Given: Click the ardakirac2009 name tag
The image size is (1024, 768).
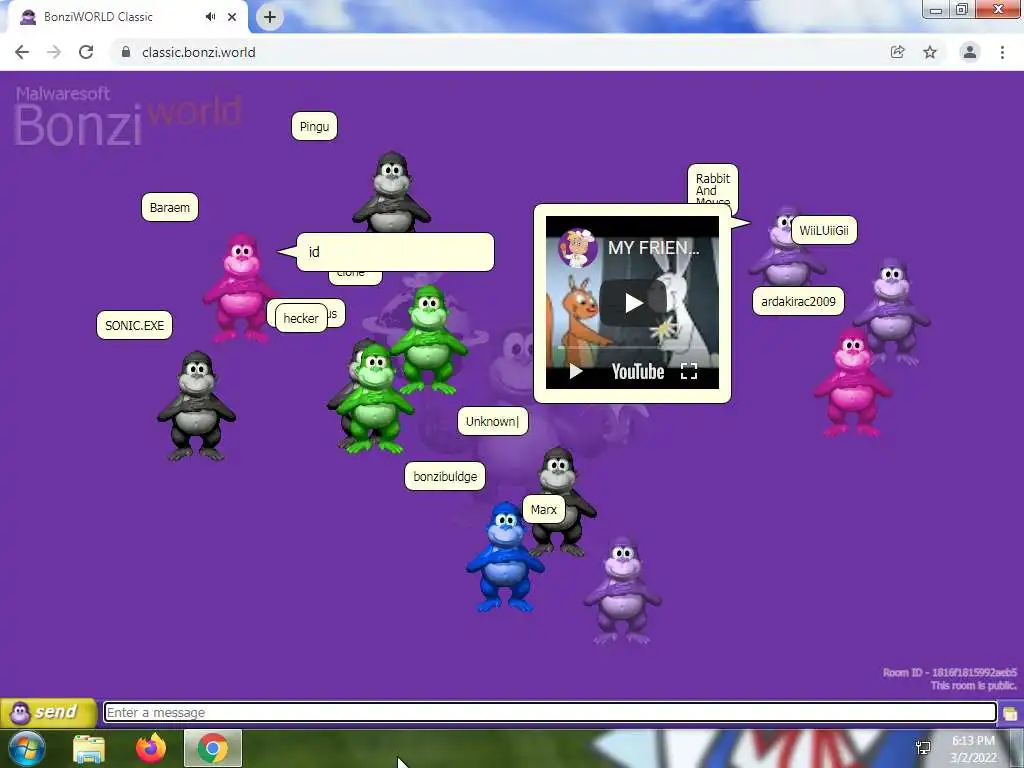Looking at the screenshot, I should pos(798,301).
